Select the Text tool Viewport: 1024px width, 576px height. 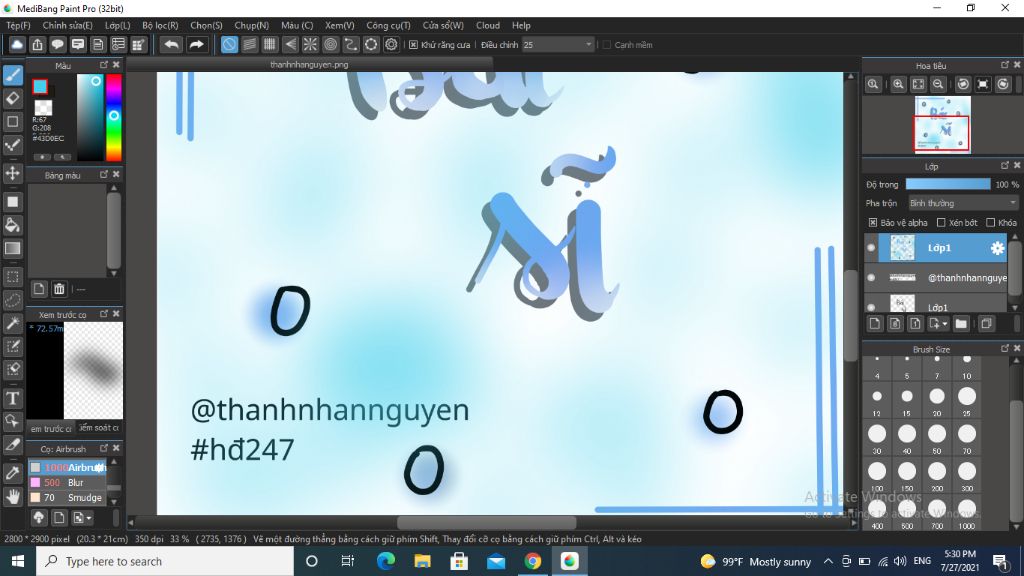[12, 398]
